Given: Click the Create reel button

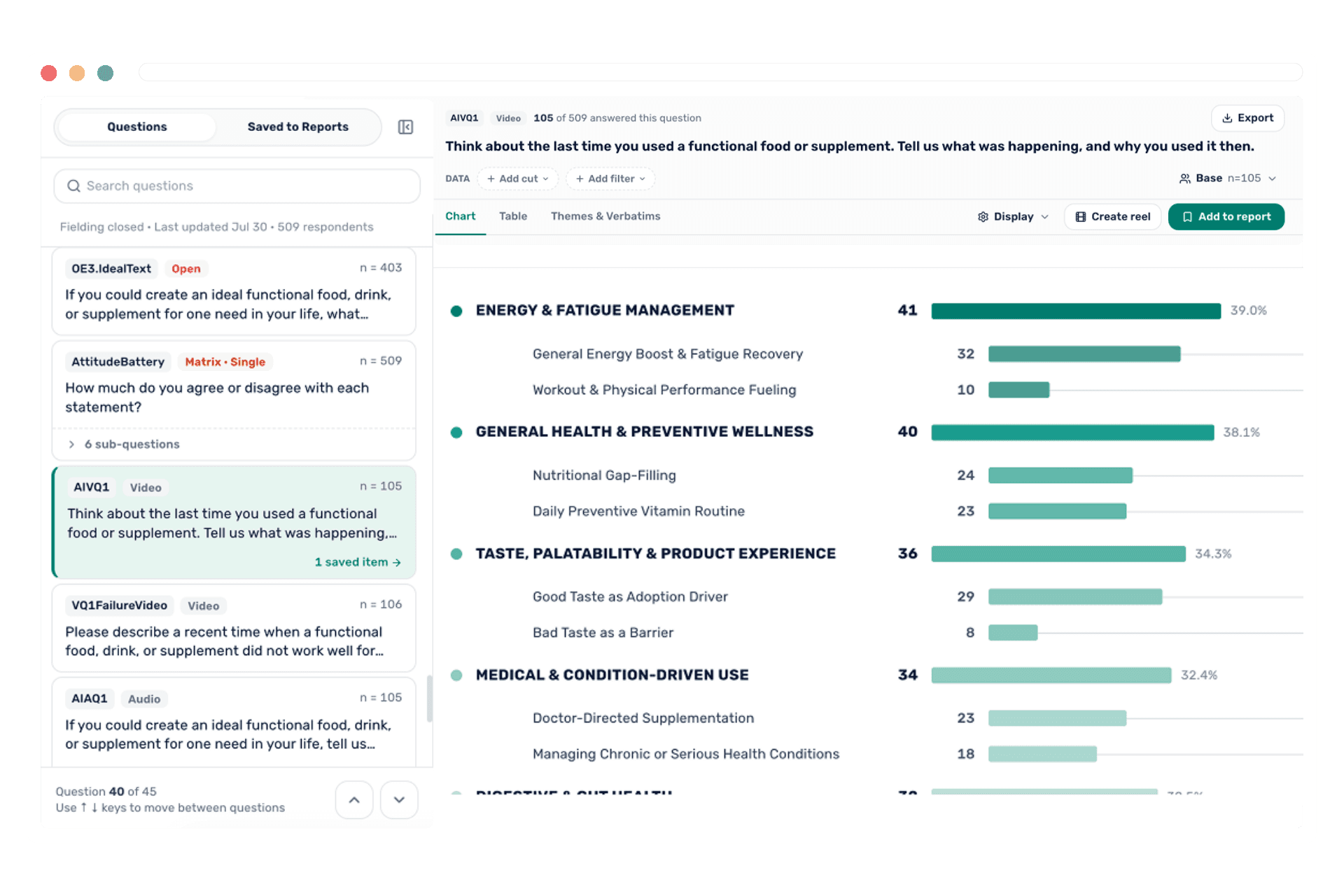Looking at the screenshot, I should [1112, 217].
